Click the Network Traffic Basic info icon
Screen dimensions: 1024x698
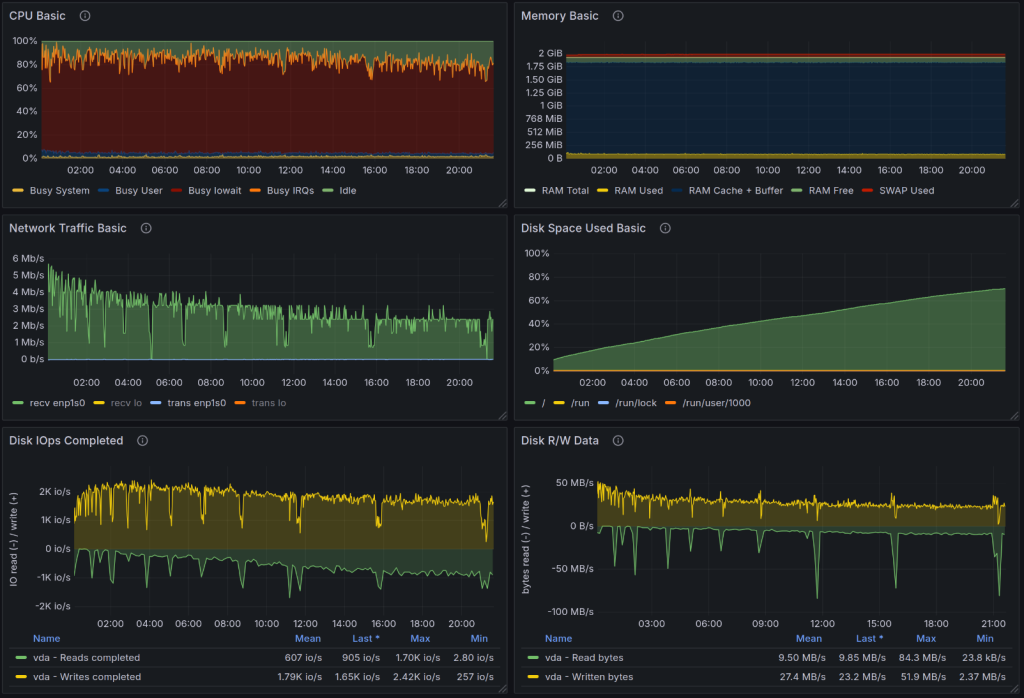coord(146,228)
